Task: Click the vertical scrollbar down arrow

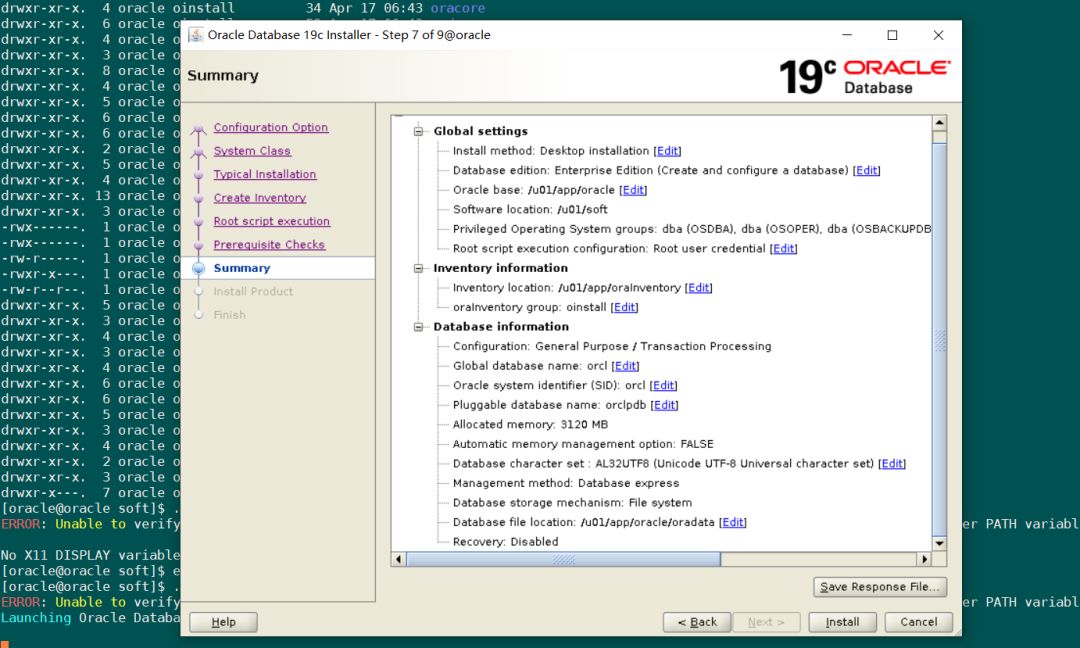Action: pyautogui.click(x=939, y=543)
